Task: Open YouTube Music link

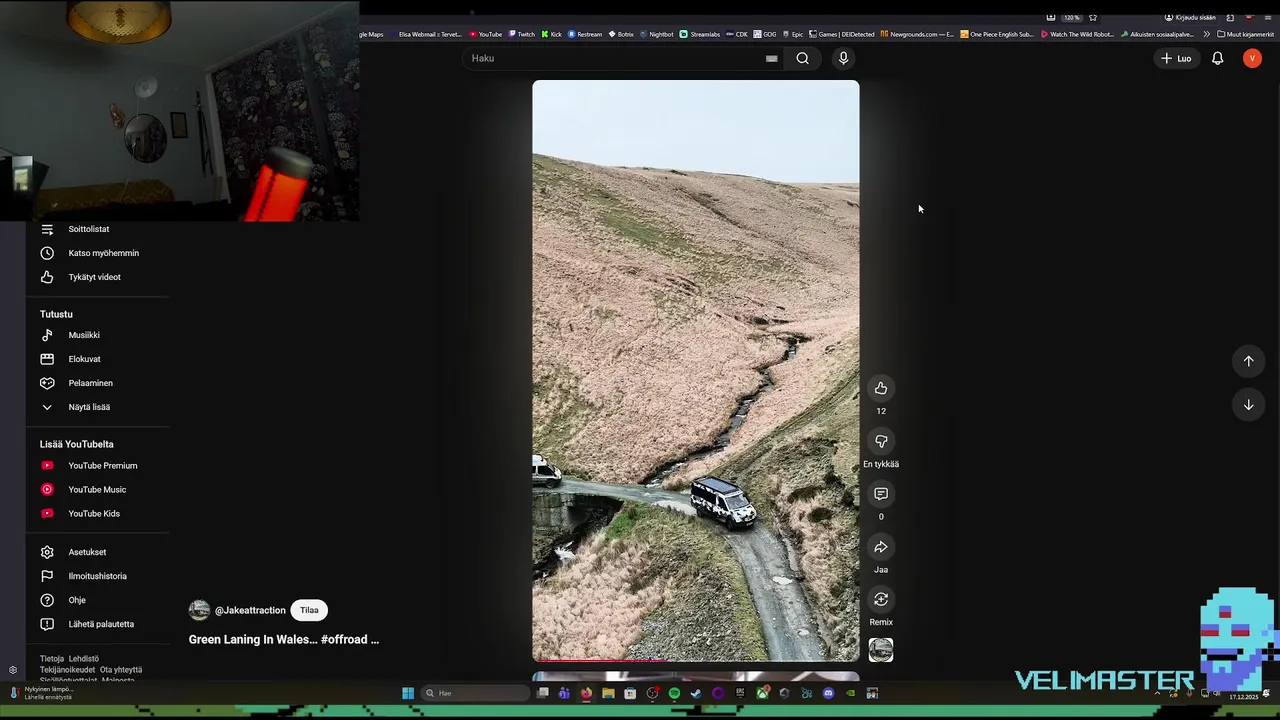Action: (x=97, y=489)
